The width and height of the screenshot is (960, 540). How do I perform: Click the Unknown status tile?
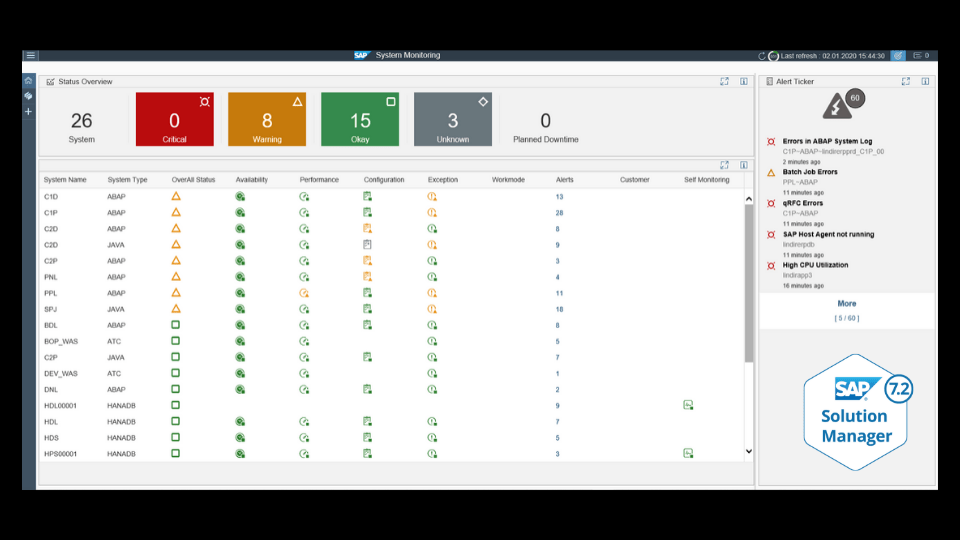click(x=453, y=120)
